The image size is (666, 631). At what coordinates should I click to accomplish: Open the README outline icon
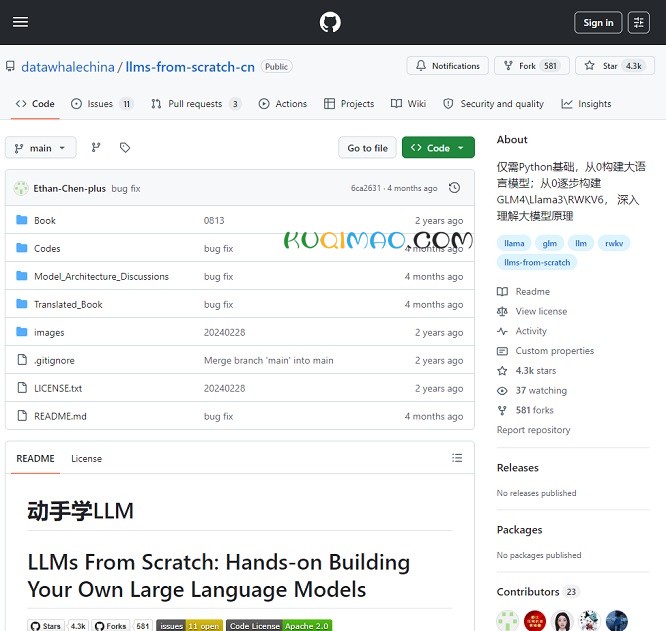point(457,458)
